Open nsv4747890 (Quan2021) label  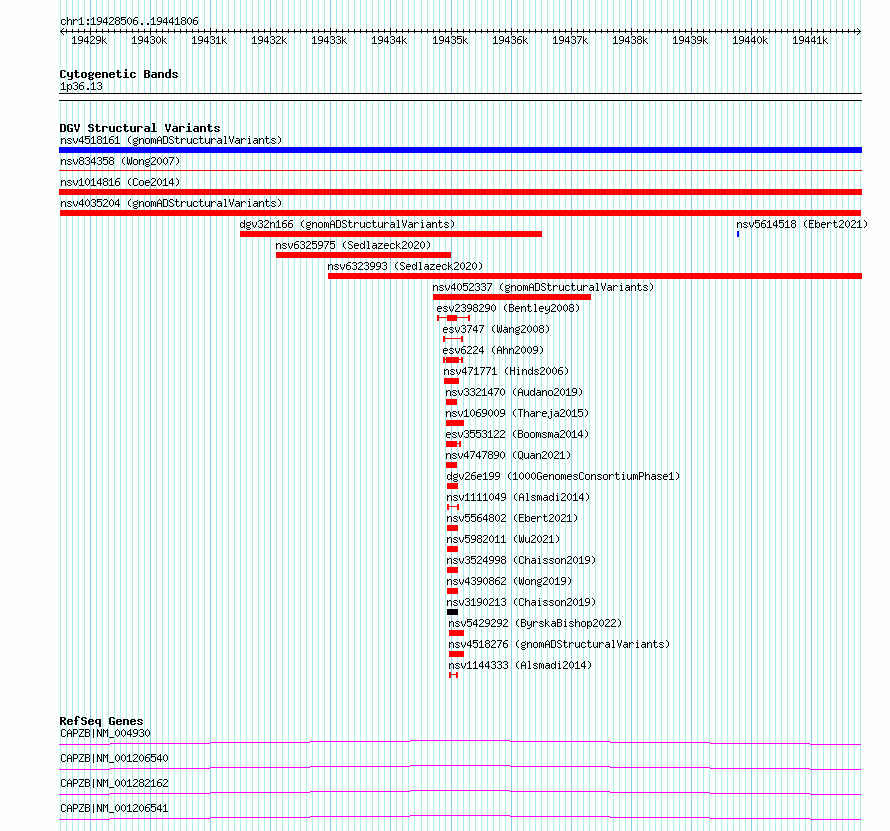pos(508,455)
